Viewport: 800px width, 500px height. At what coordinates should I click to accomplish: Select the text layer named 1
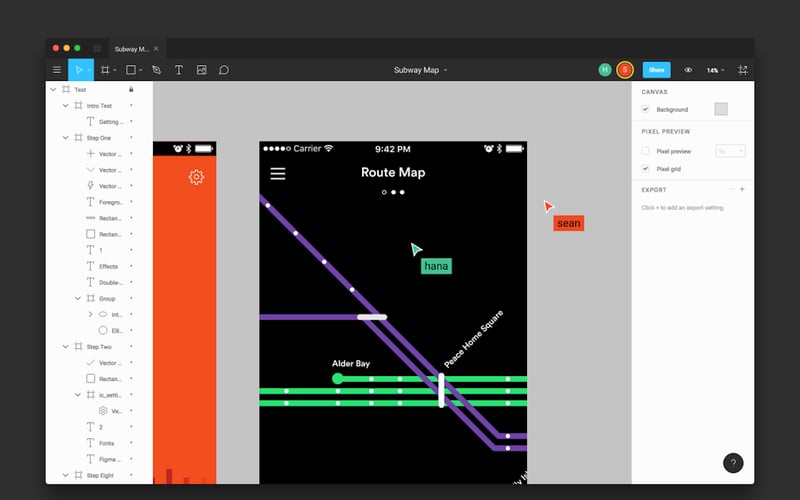coord(101,250)
